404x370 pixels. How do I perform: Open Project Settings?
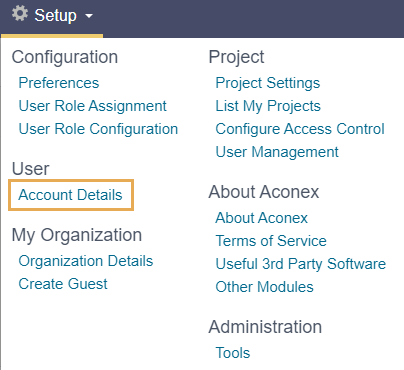click(x=268, y=83)
